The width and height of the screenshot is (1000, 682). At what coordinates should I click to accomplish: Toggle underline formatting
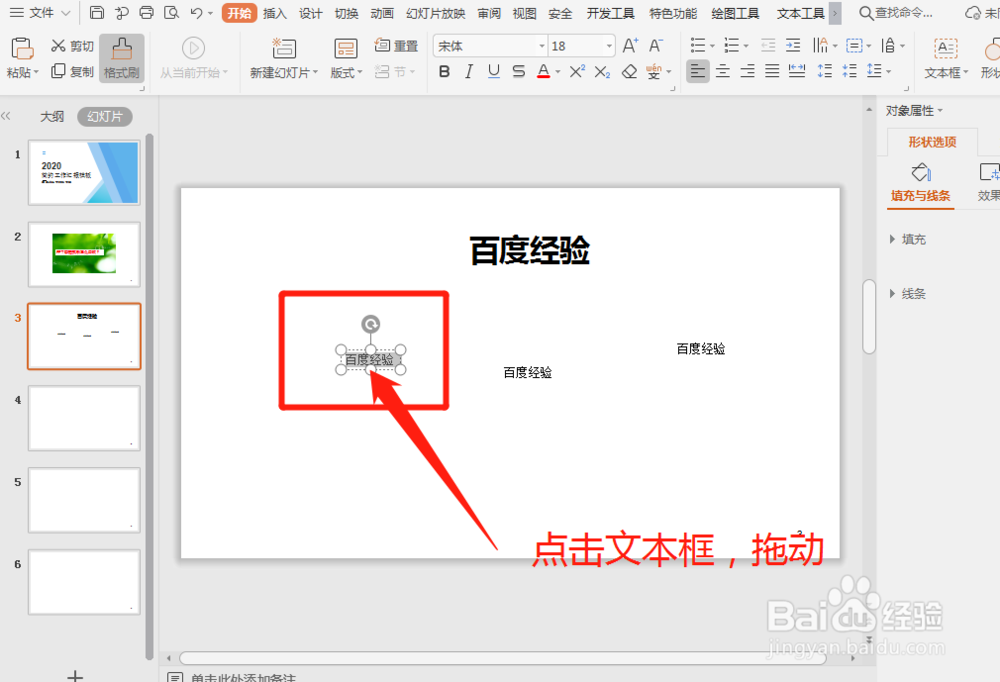coord(494,71)
